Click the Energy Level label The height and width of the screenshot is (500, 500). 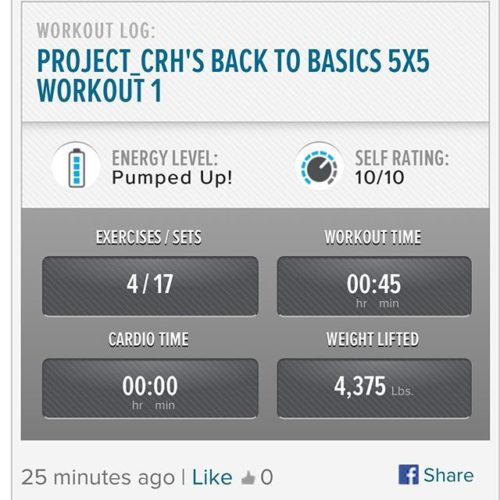pos(165,158)
